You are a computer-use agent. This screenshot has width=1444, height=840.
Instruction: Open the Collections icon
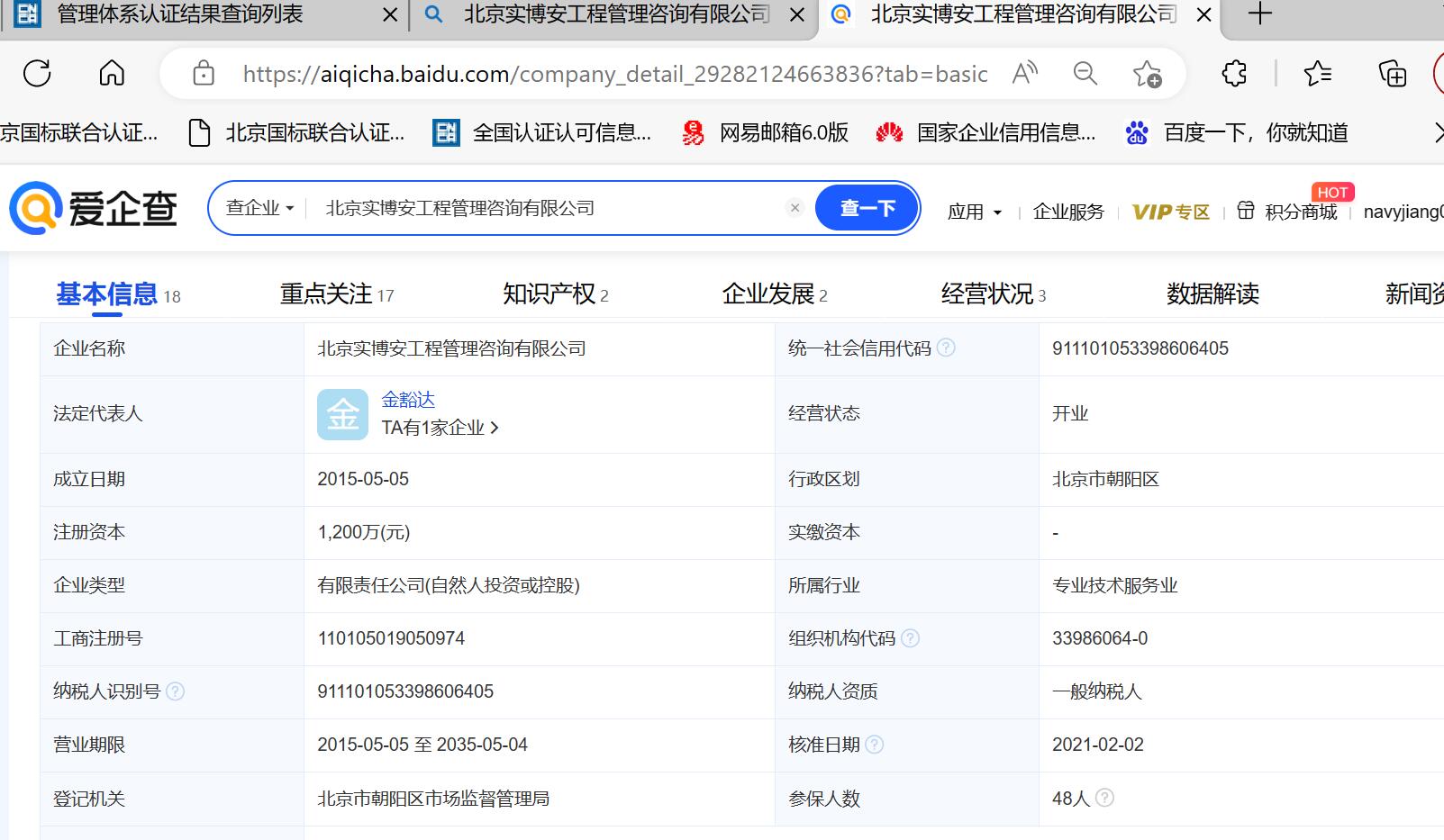pos(1393,73)
